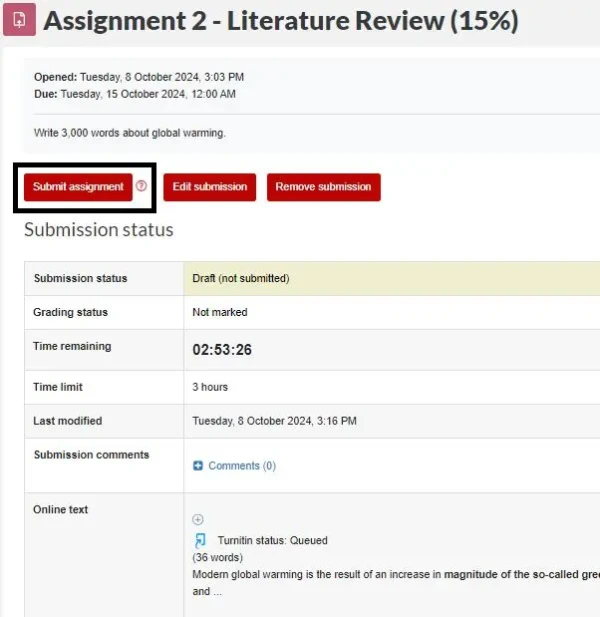This screenshot has width=600, height=617.
Task: Click the Edit submission button
Action: 210,187
